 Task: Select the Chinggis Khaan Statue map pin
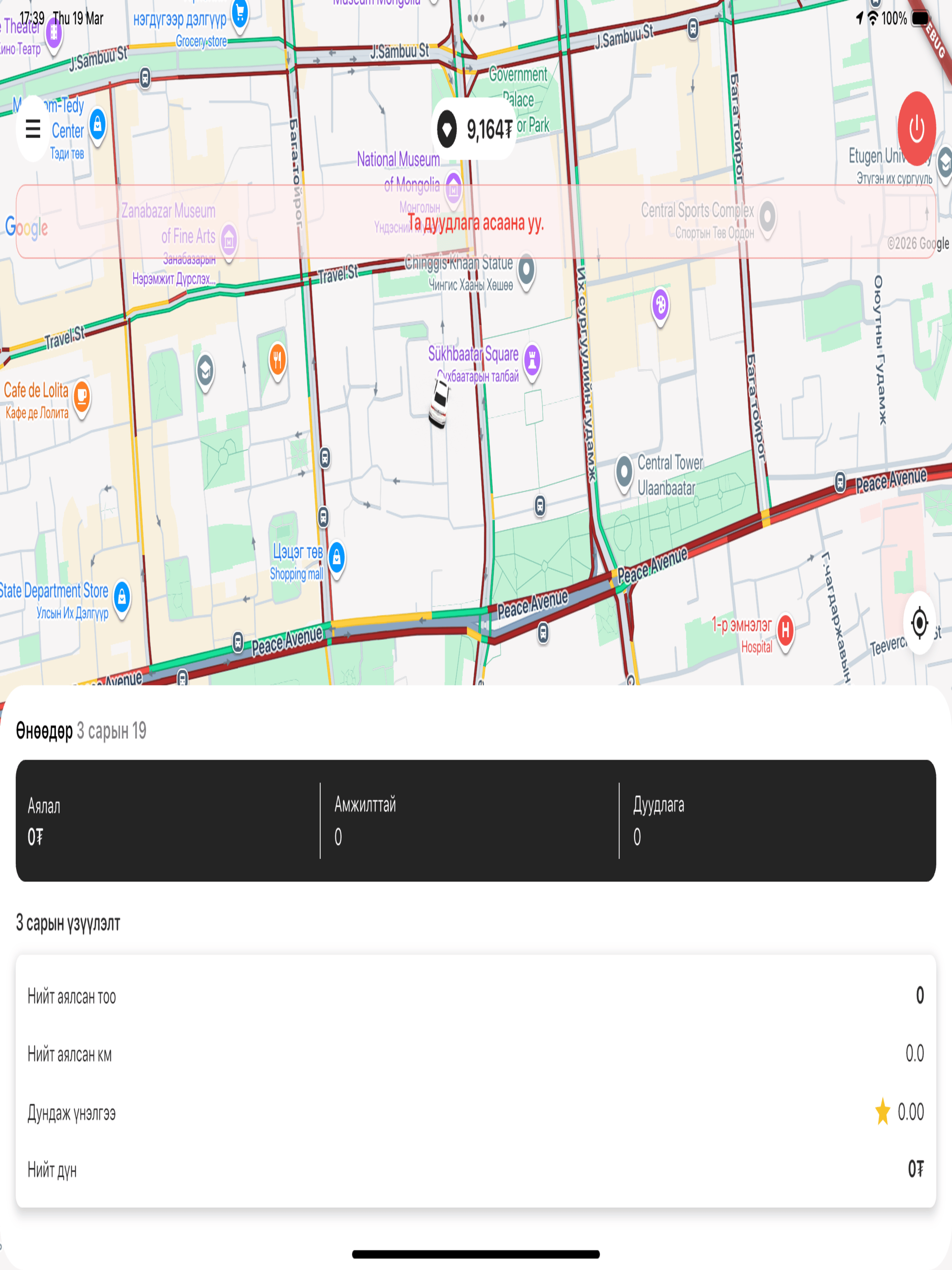click(526, 271)
